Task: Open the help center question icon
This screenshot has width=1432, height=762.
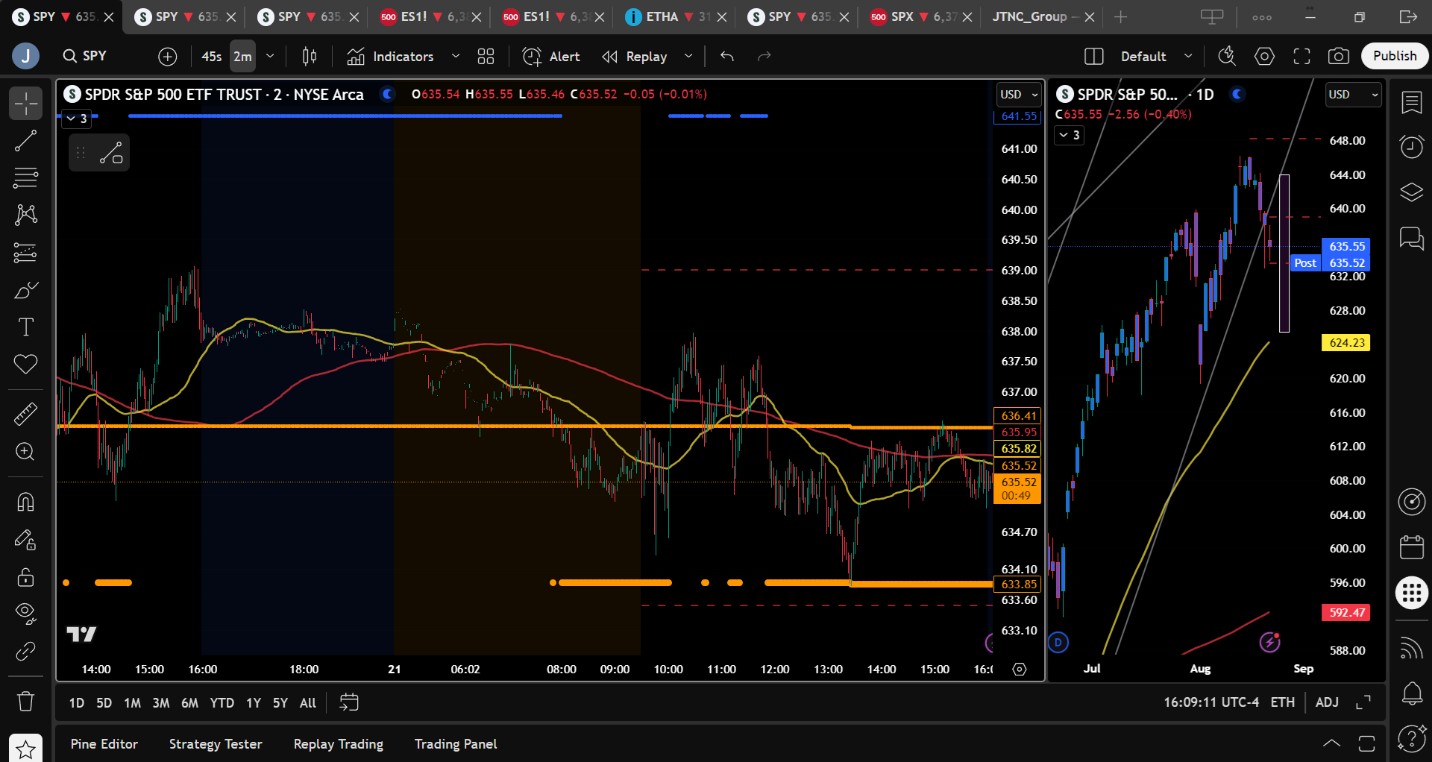Action: pos(1411,739)
